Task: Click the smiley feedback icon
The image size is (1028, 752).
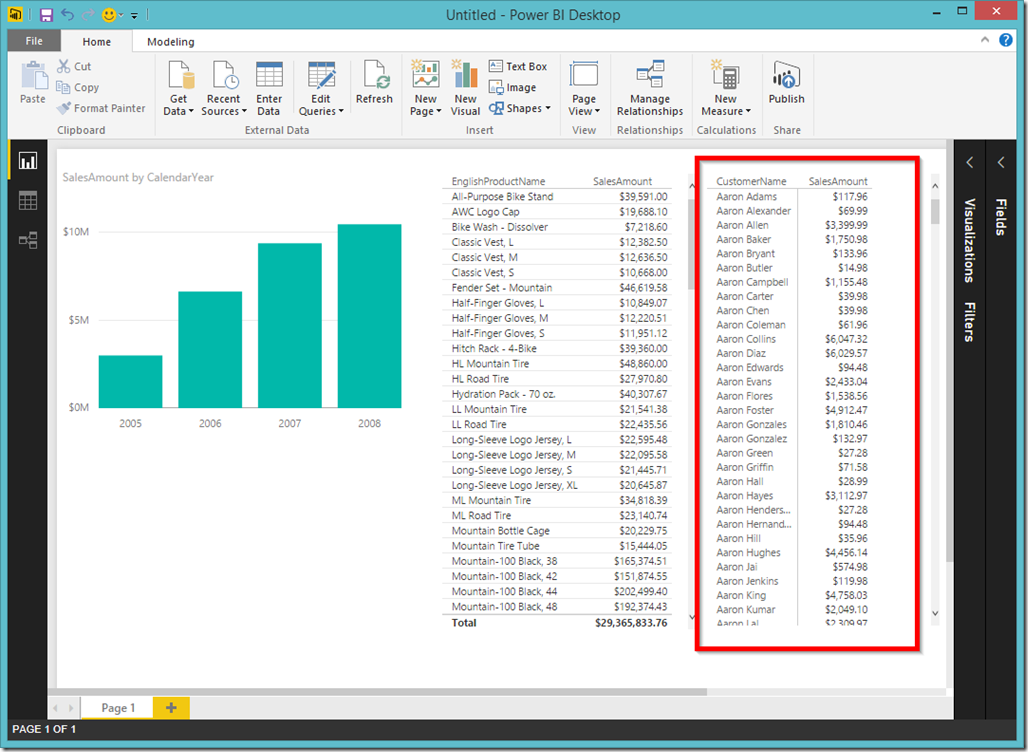Action: click(109, 14)
